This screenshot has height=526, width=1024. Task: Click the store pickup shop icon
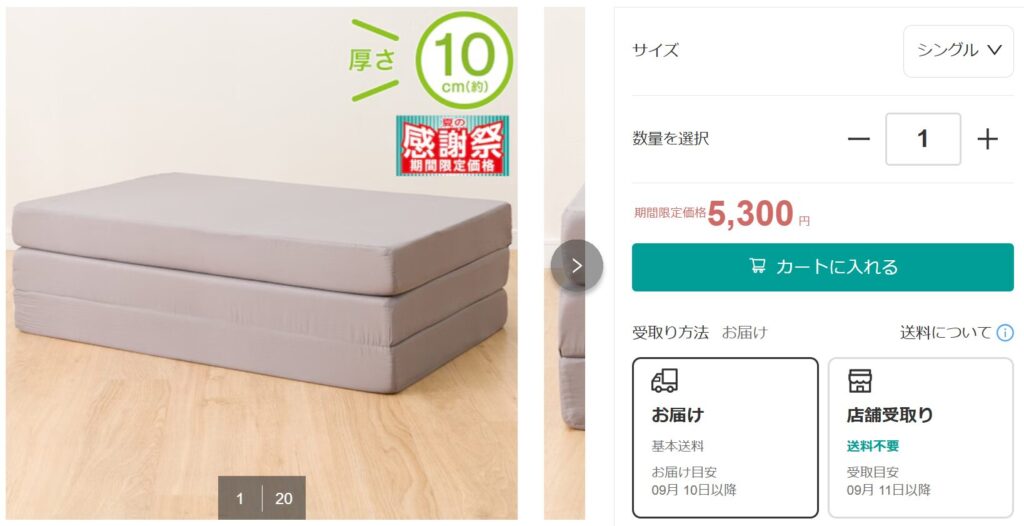coord(859,380)
